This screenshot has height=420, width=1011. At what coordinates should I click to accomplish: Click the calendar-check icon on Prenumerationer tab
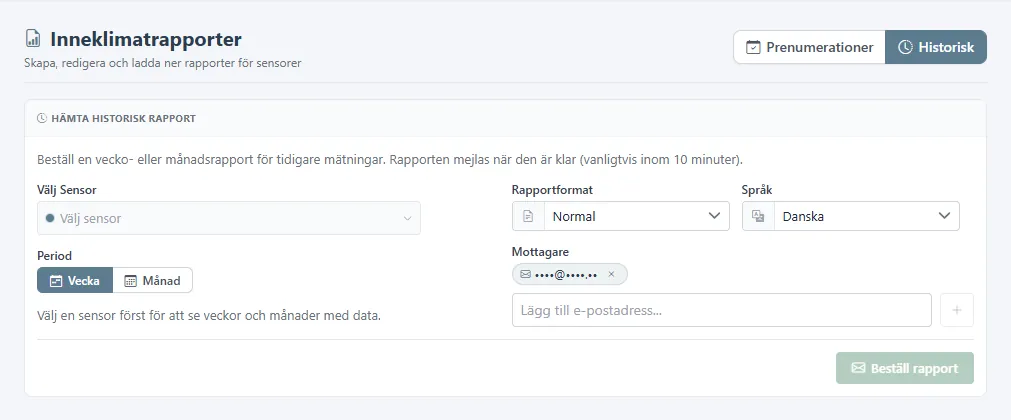752,47
